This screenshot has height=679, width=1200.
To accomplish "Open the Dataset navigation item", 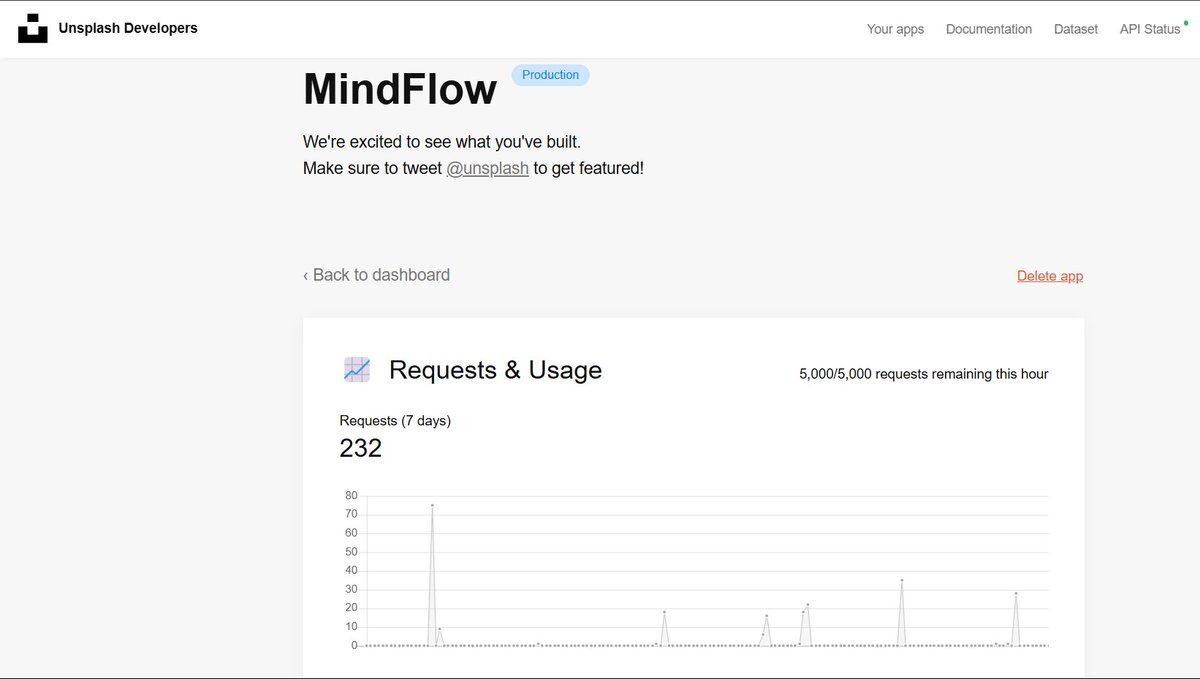I will [x=1075, y=29].
